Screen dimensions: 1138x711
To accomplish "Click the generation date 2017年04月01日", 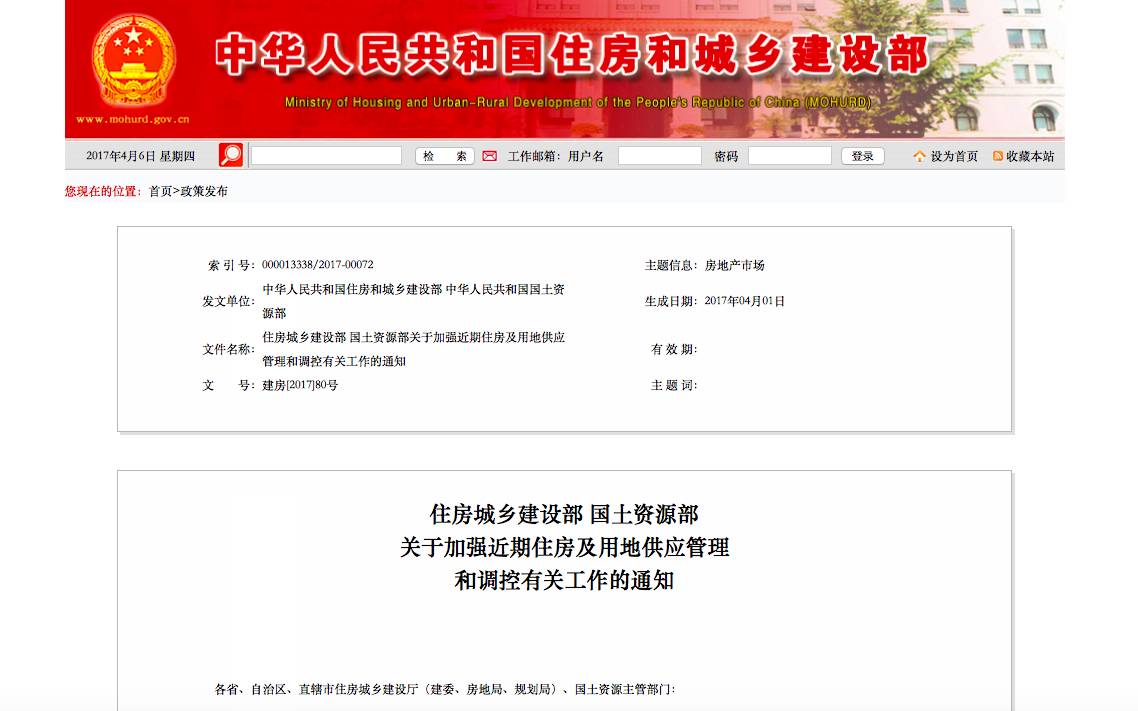I will [744, 301].
